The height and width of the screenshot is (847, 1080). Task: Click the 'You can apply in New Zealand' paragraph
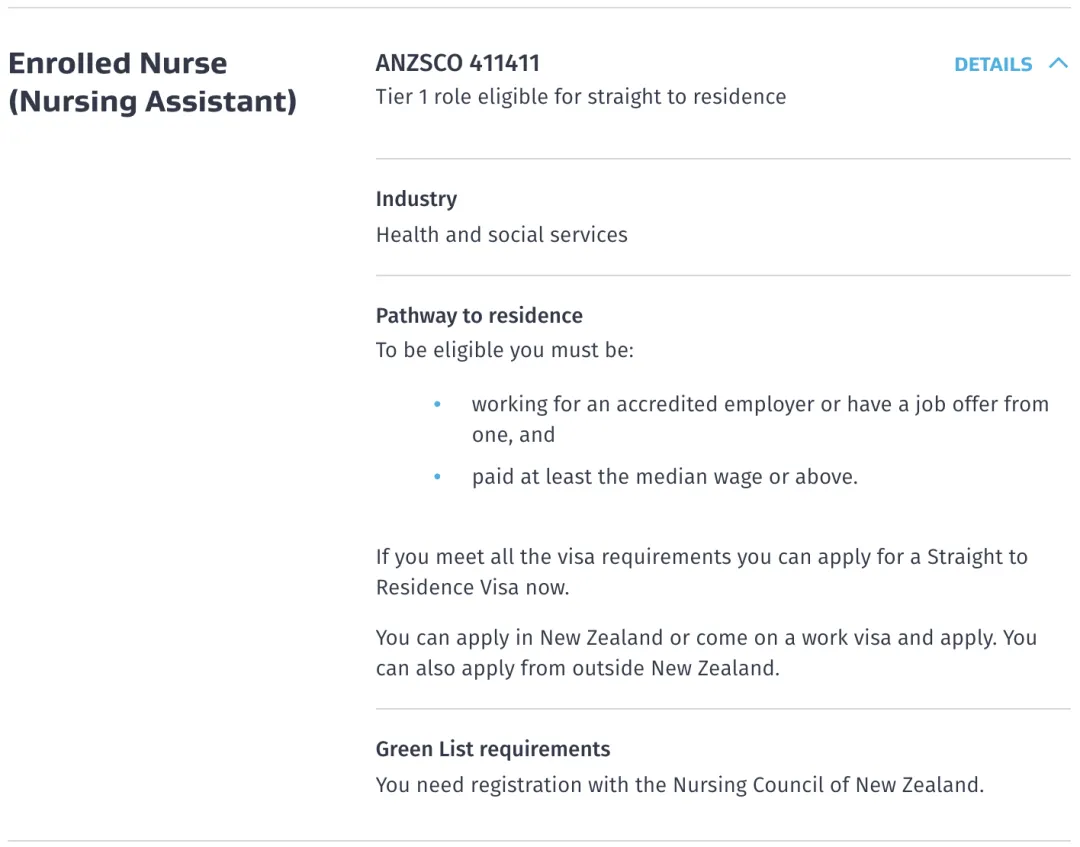pos(706,653)
